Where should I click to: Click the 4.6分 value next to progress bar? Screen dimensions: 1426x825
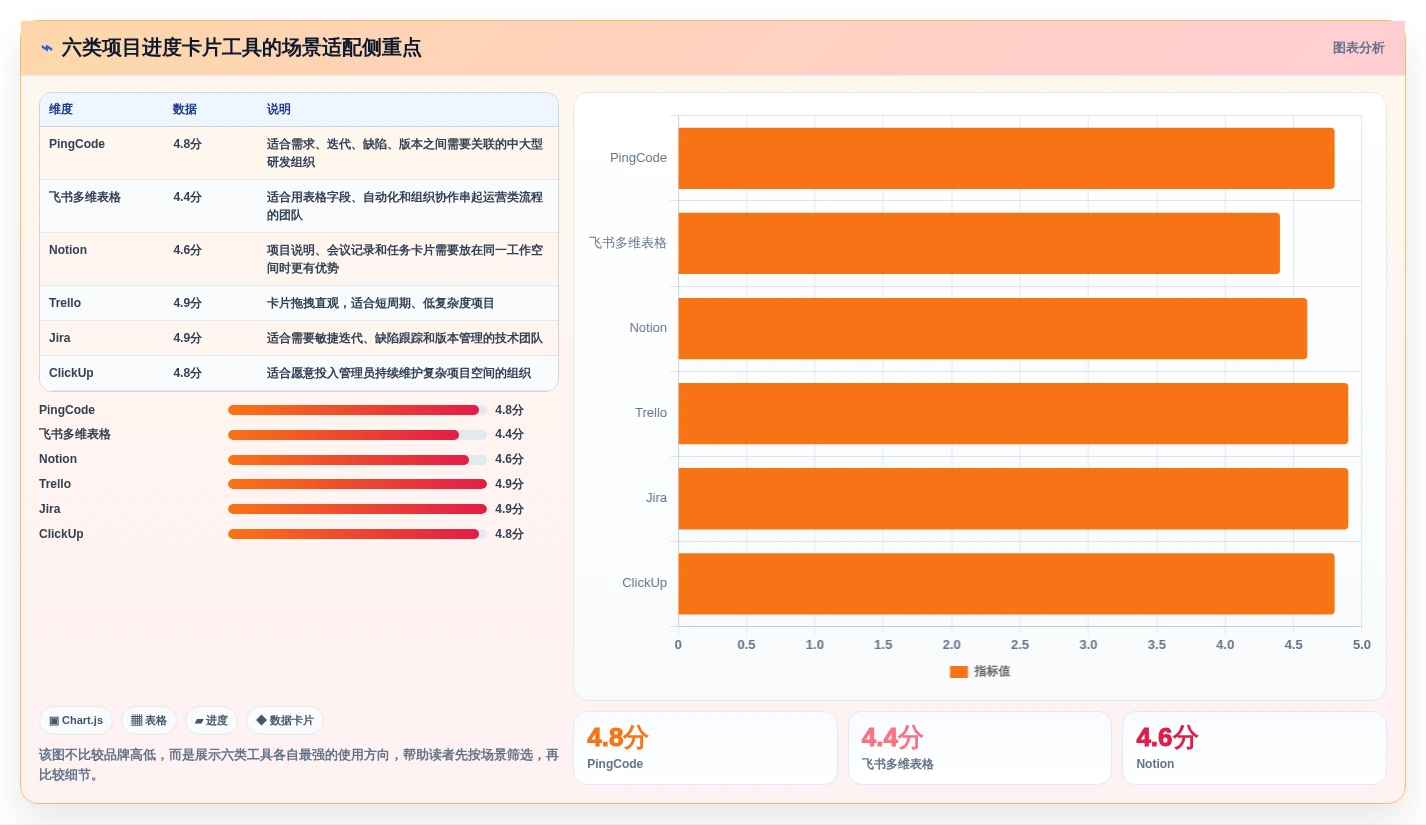click(x=509, y=460)
